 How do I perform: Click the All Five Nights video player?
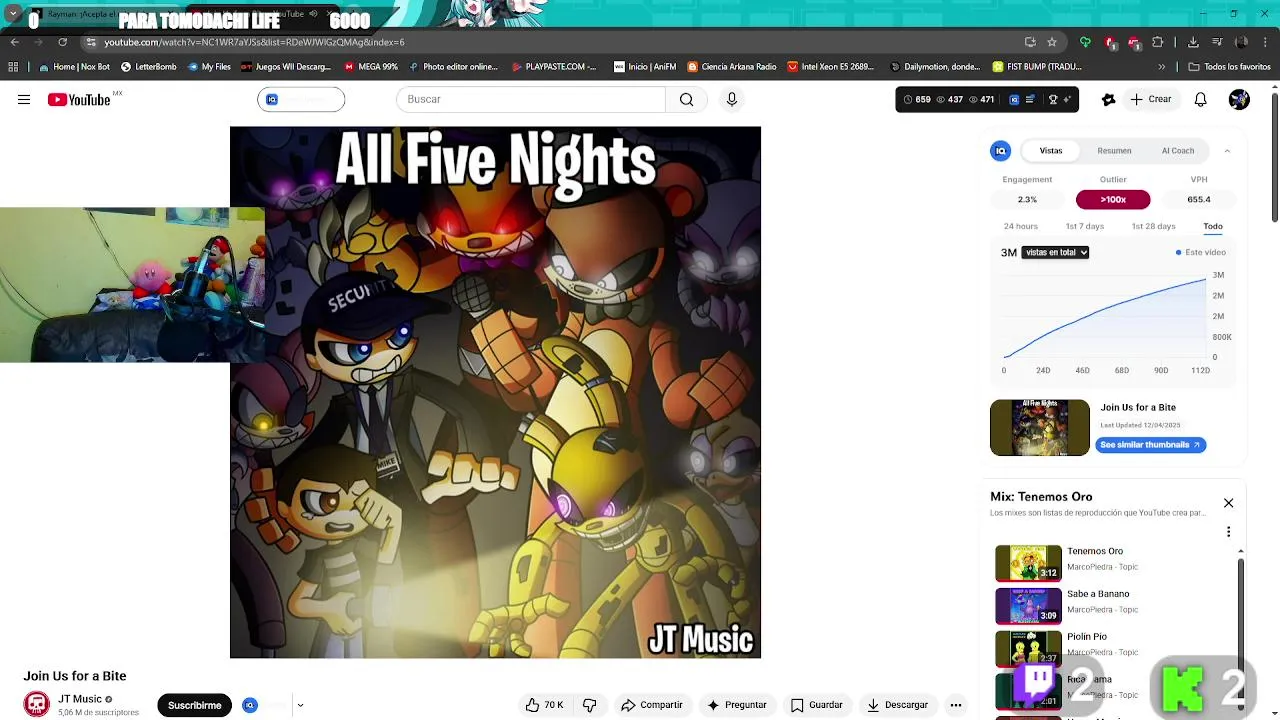click(x=495, y=392)
